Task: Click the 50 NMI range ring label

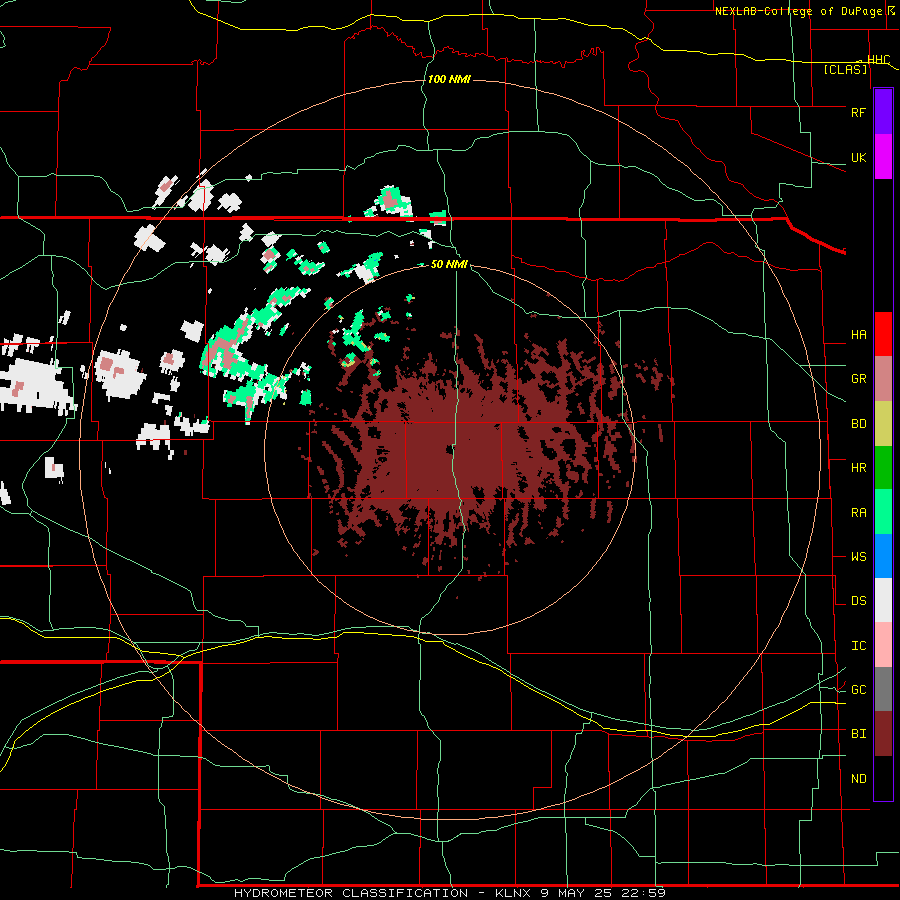Action: (x=449, y=264)
